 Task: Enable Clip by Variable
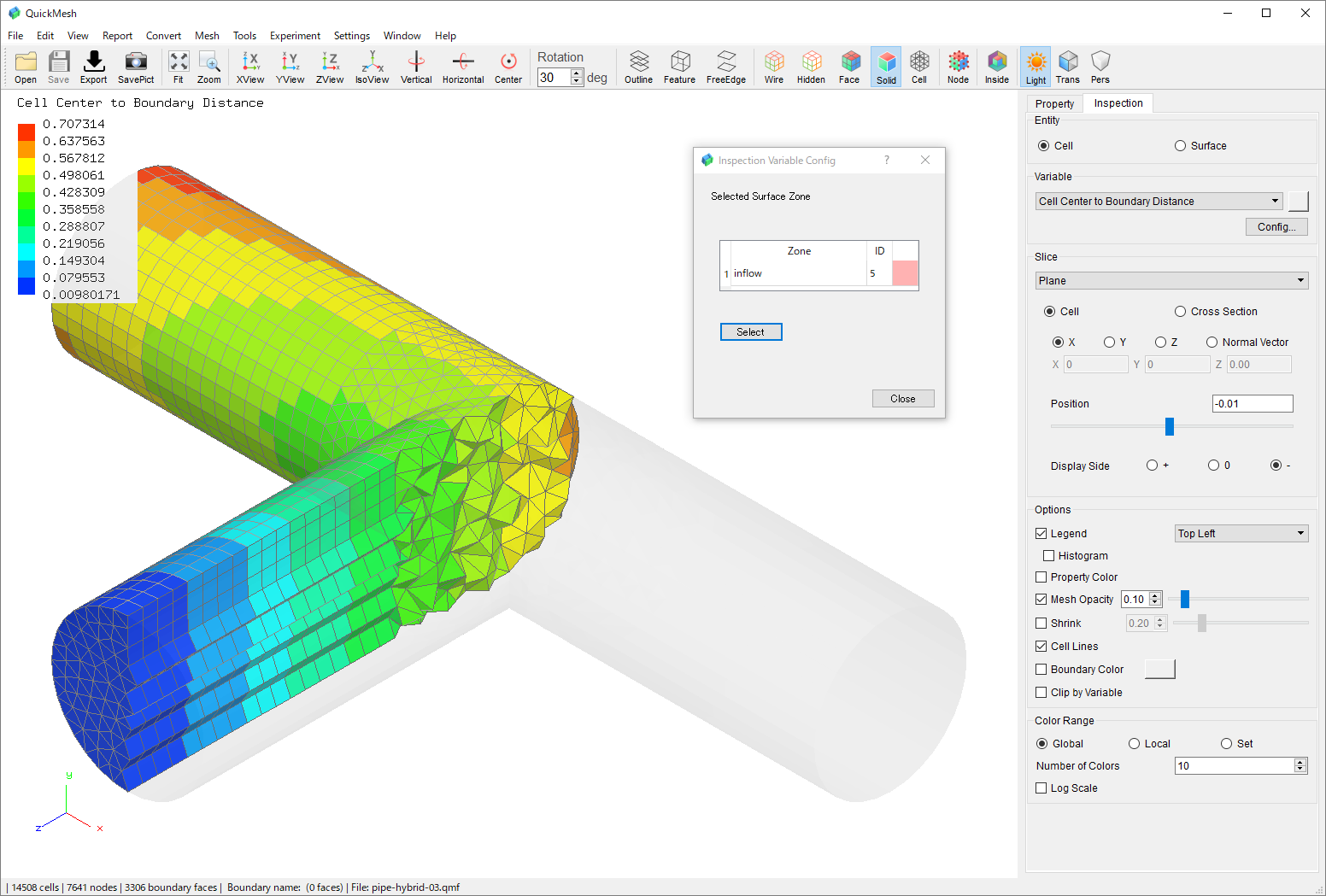pos(1041,693)
